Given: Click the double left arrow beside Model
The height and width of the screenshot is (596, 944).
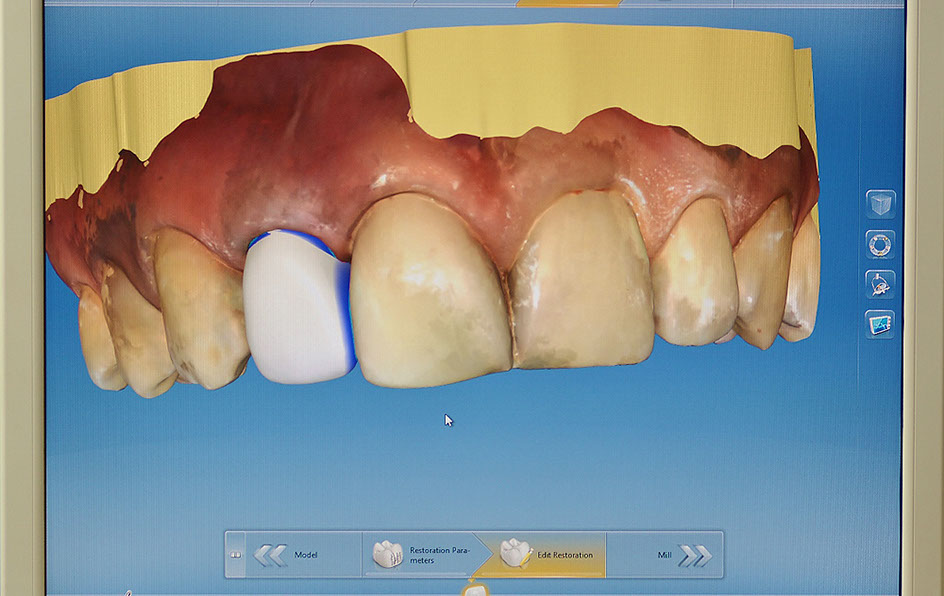Looking at the screenshot, I should (269, 555).
